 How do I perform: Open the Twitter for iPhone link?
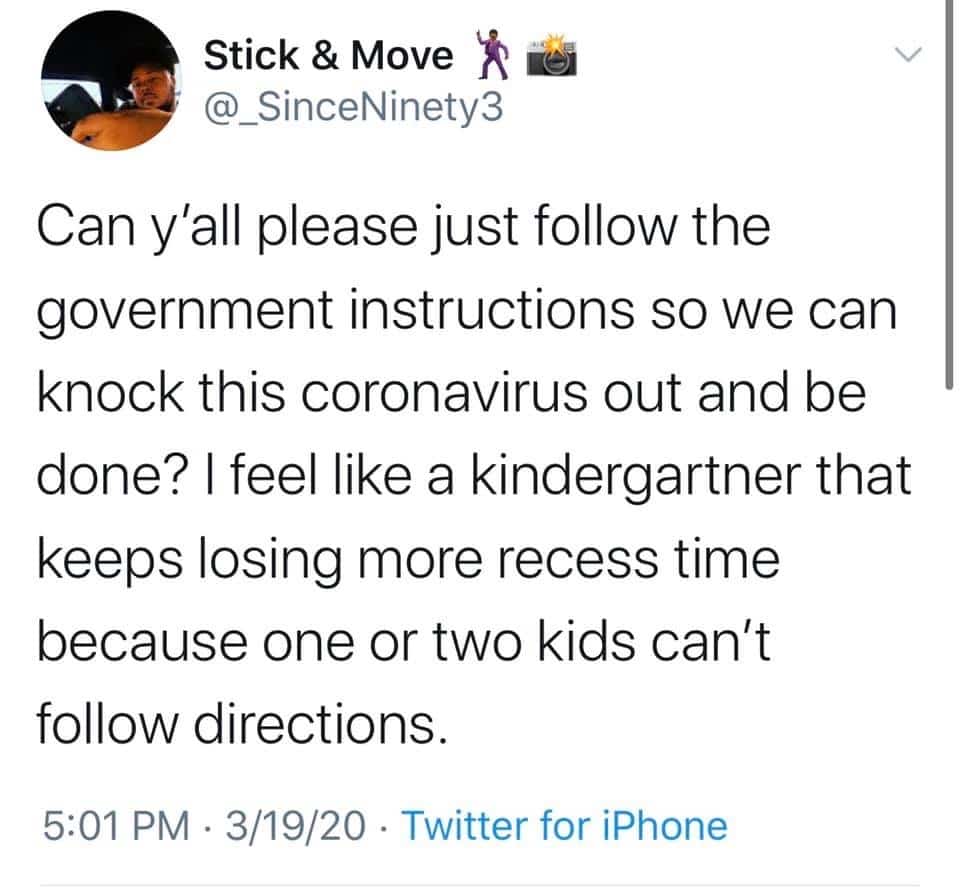(564, 826)
